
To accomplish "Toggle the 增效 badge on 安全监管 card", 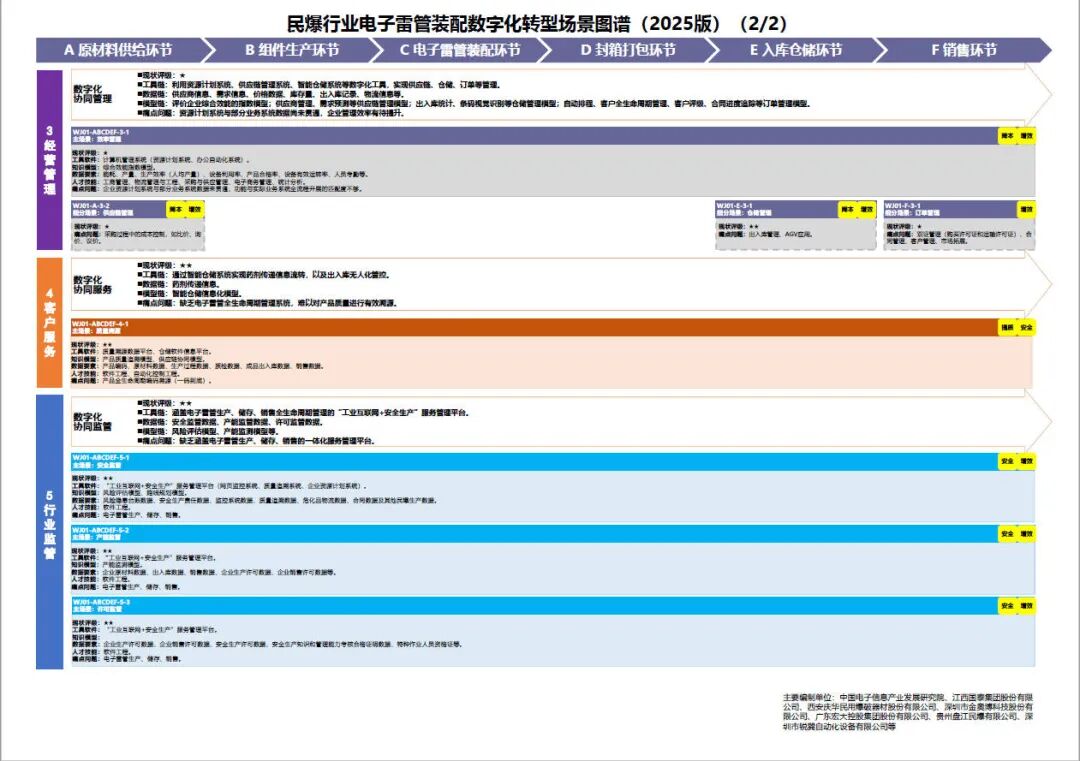I will [1027, 462].
